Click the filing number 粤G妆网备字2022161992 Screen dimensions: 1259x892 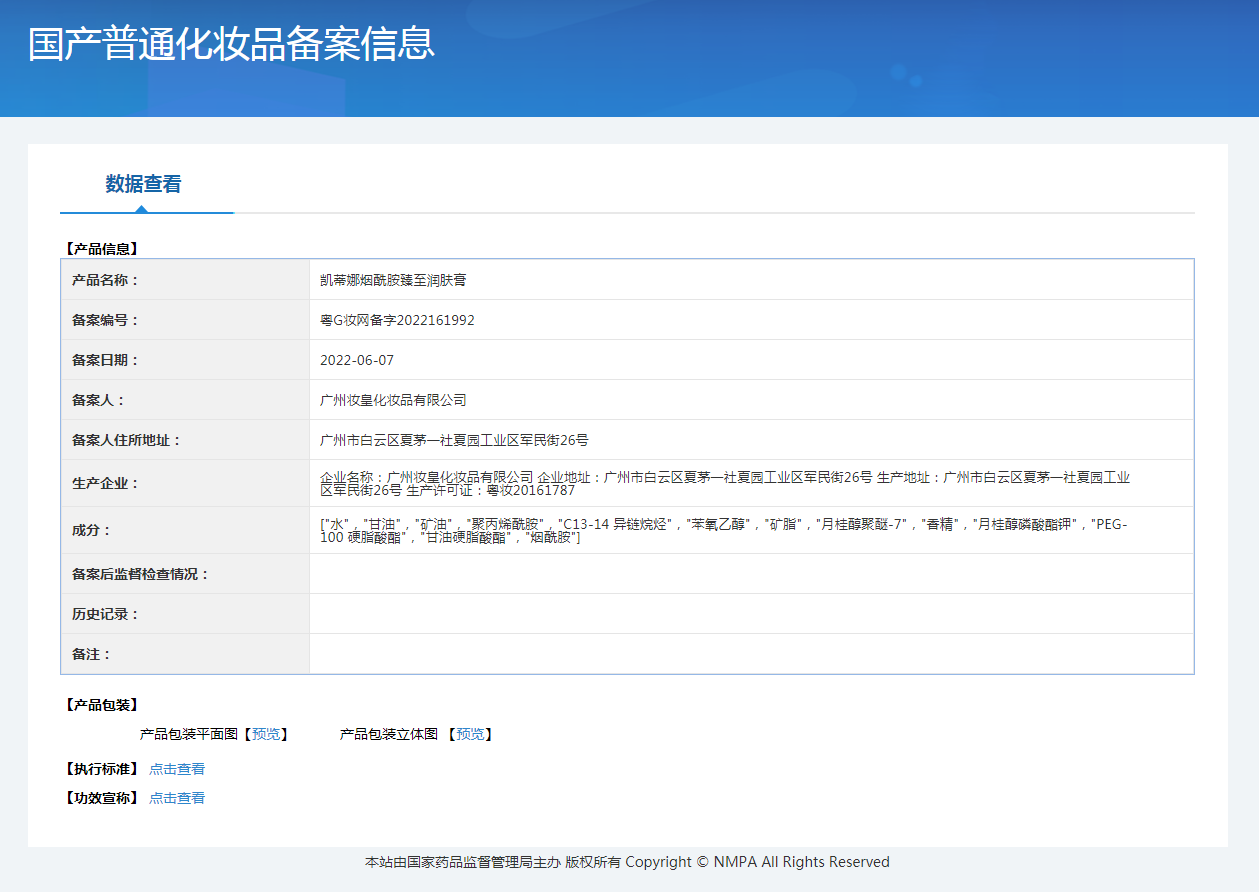point(397,320)
